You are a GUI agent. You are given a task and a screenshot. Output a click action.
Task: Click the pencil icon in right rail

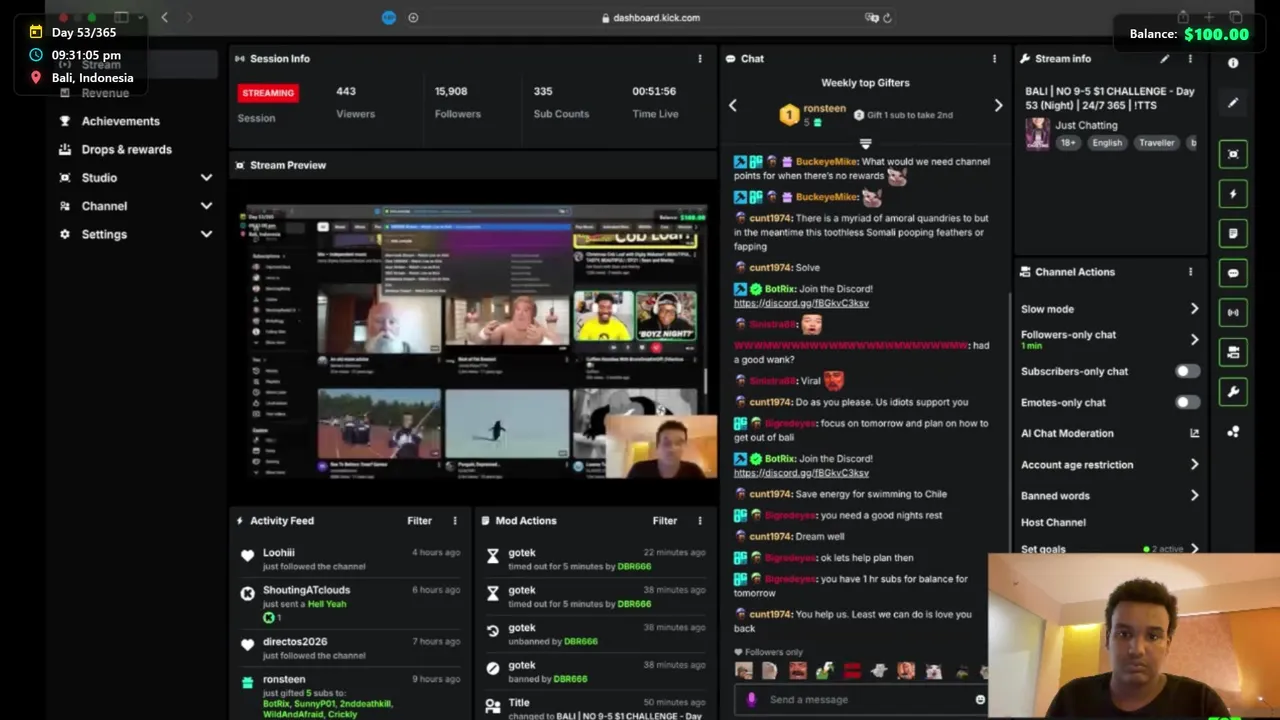1233,103
